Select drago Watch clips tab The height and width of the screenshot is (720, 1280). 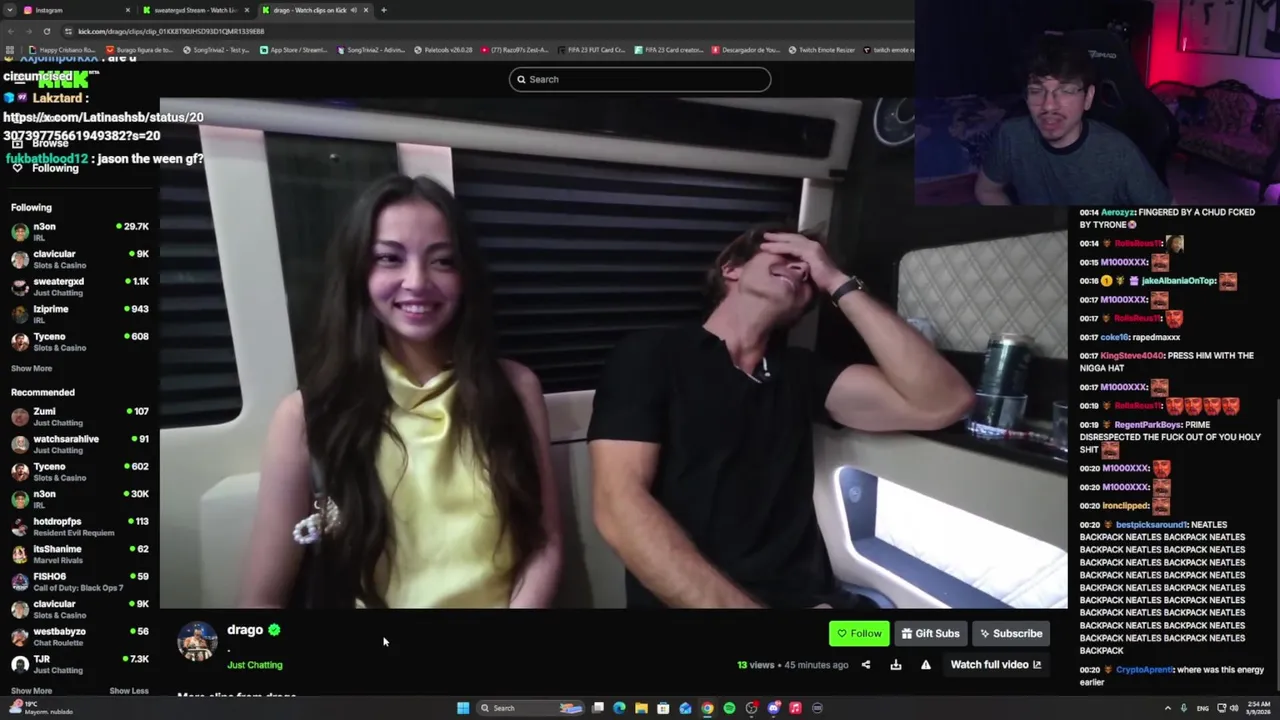tap(315, 10)
